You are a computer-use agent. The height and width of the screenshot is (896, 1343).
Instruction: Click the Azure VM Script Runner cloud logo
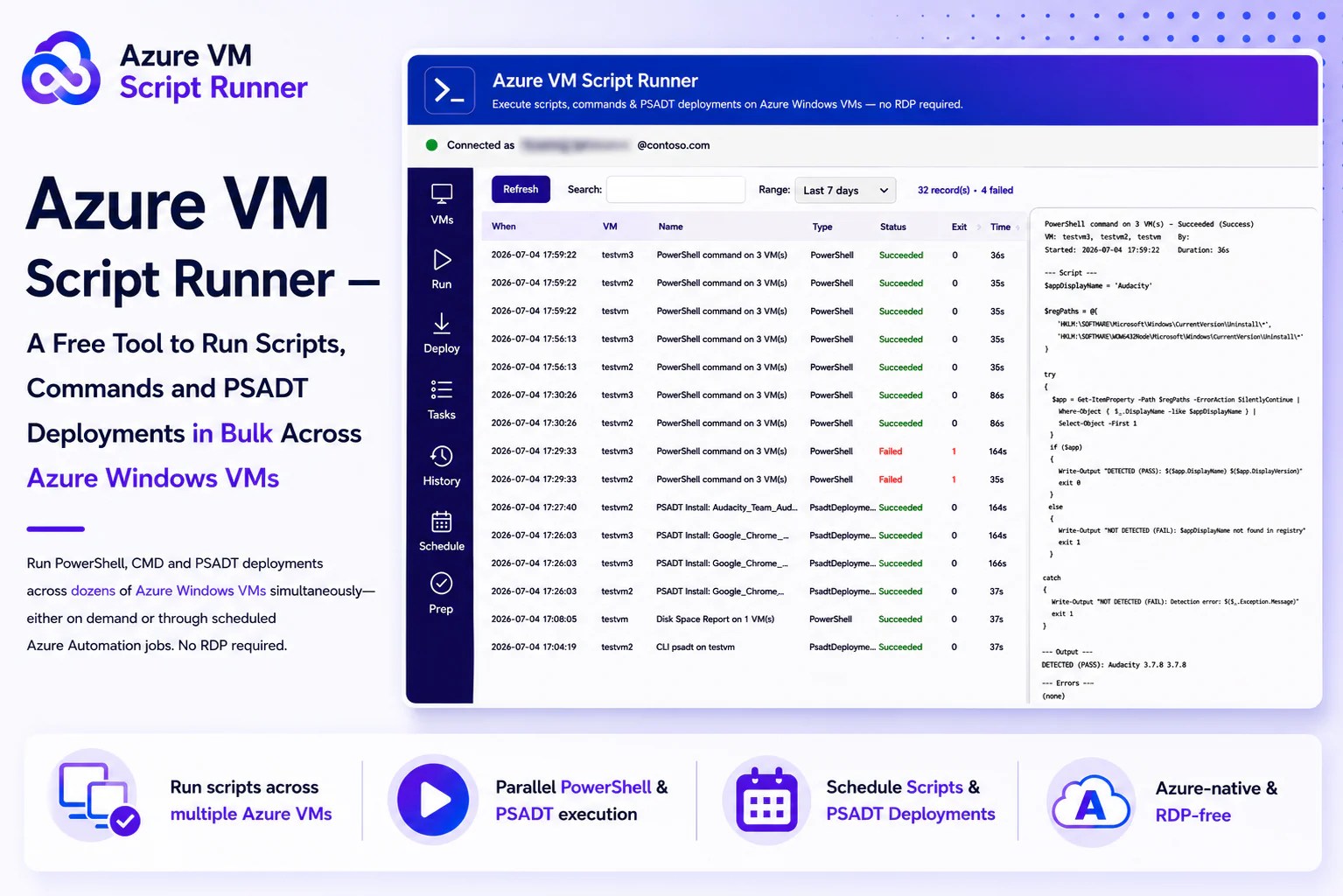pyautogui.click(x=61, y=68)
